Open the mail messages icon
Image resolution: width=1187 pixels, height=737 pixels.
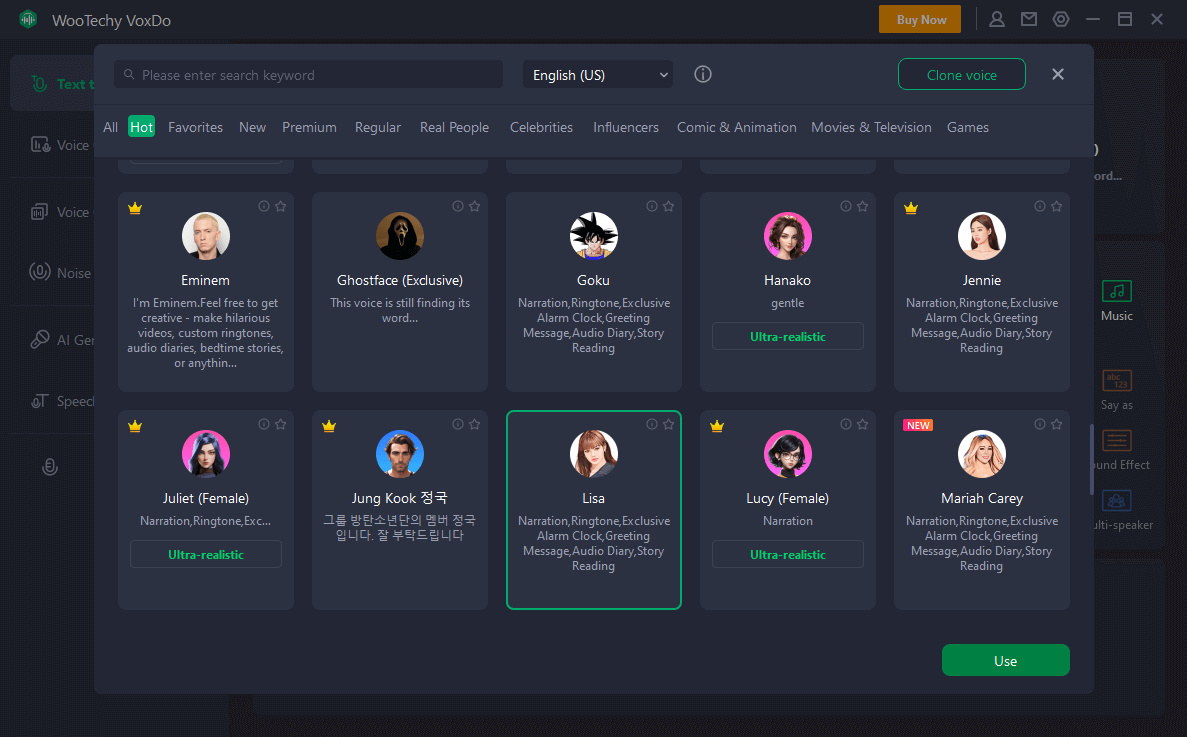point(1028,19)
